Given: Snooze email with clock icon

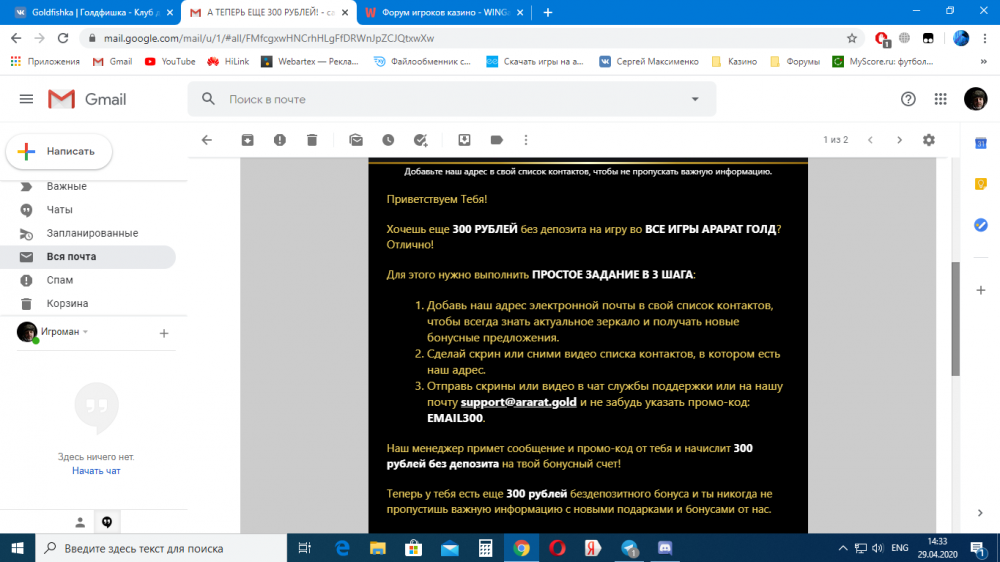Looking at the screenshot, I should click(x=388, y=140).
